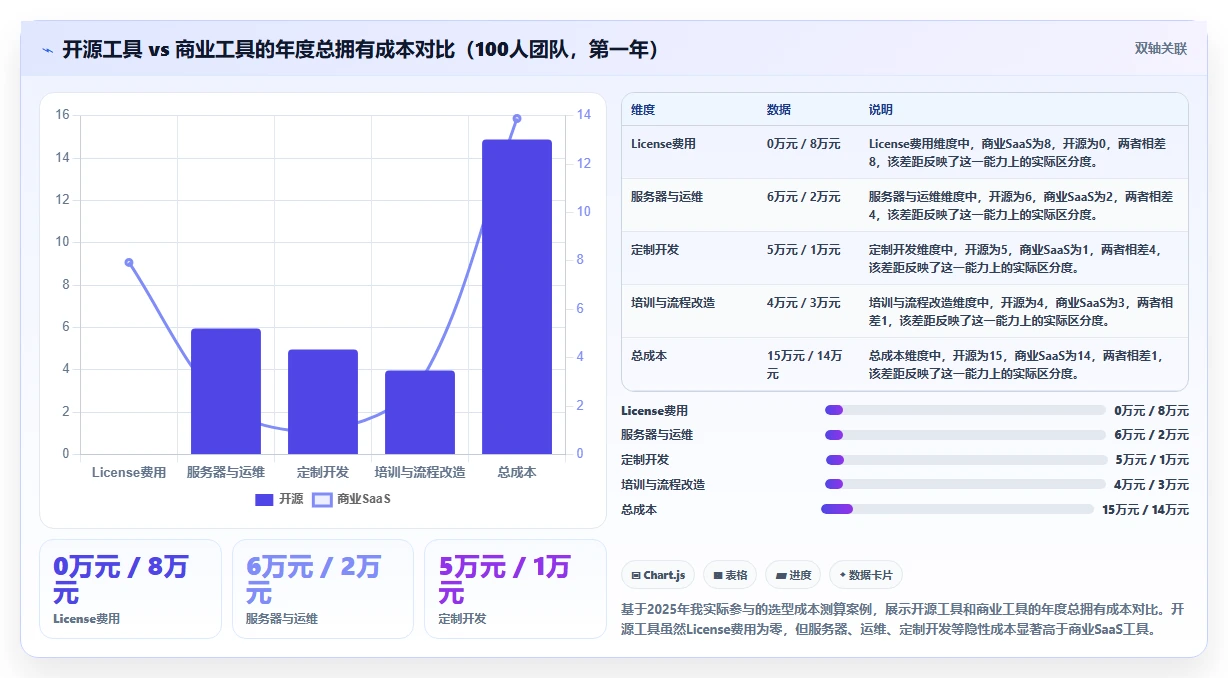Click table cell 15万元 / 14万元
1228x678 pixels.
[x=806, y=364]
